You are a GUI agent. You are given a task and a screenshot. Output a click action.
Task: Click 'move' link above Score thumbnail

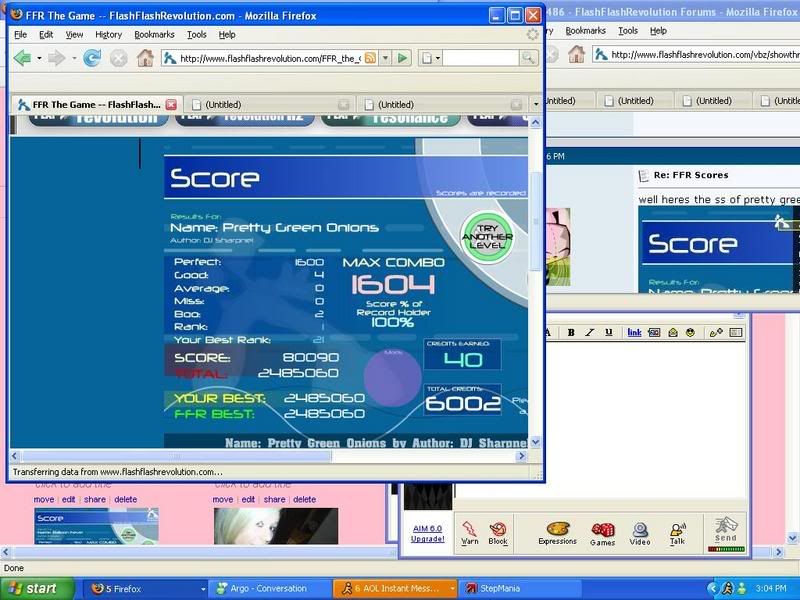click(x=43, y=499)
